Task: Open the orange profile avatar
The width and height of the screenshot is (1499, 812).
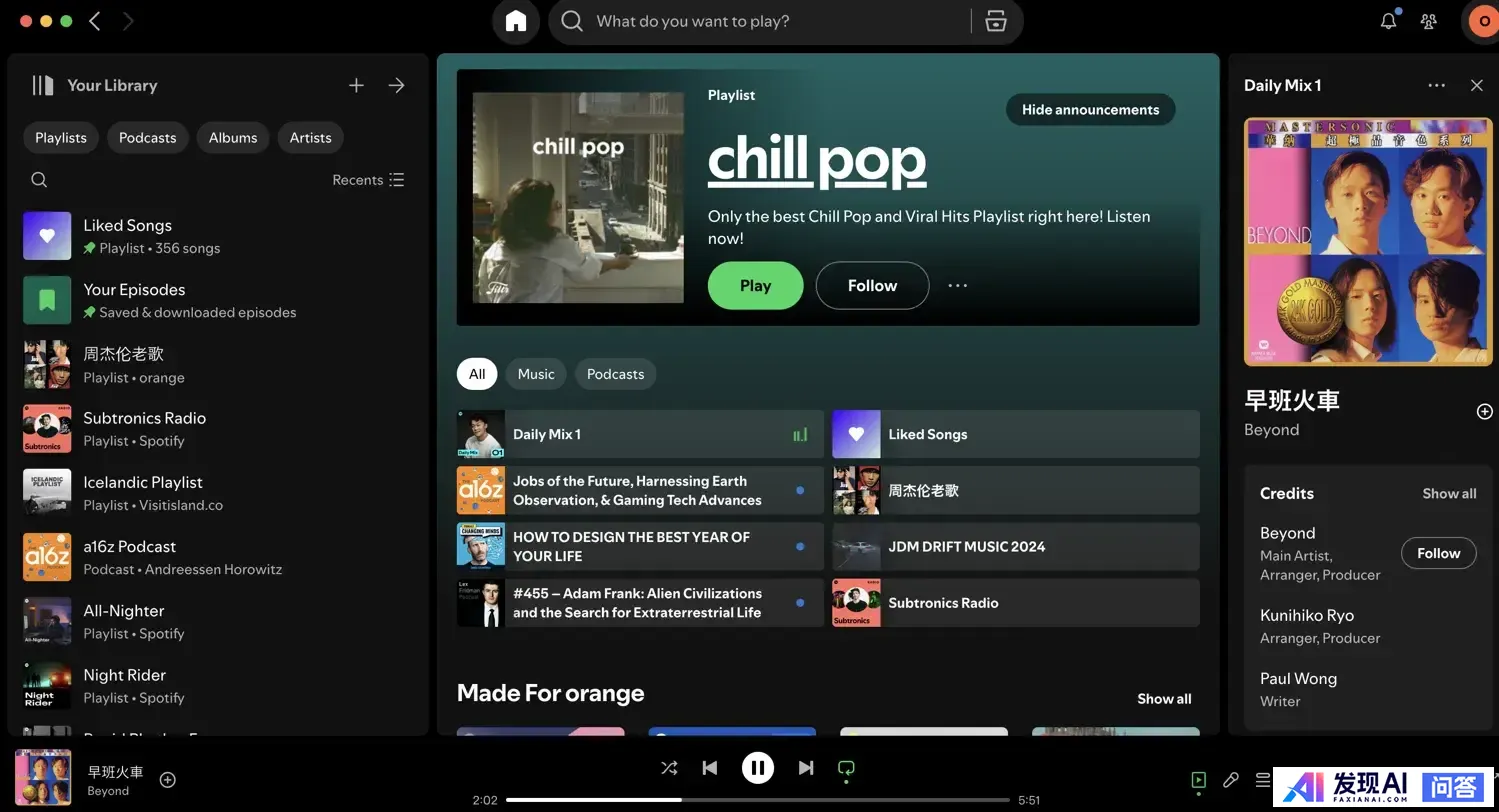Action: pyautogui.click(x=1482, y=21)
